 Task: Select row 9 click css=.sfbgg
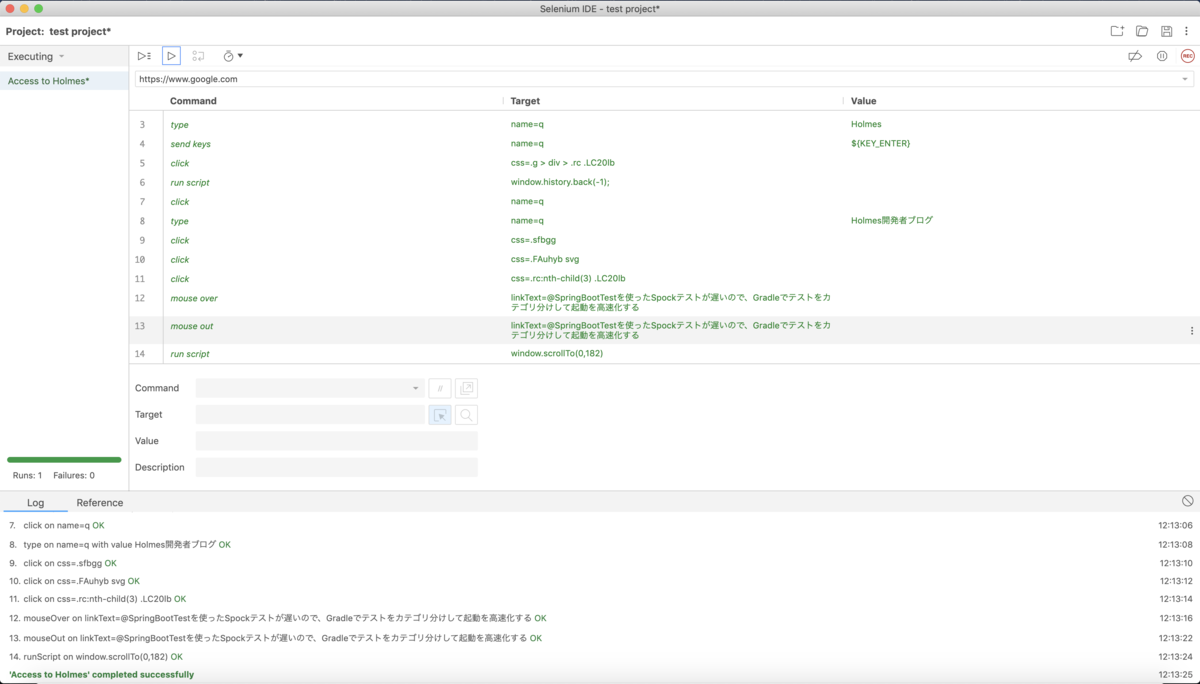(664, 240)
